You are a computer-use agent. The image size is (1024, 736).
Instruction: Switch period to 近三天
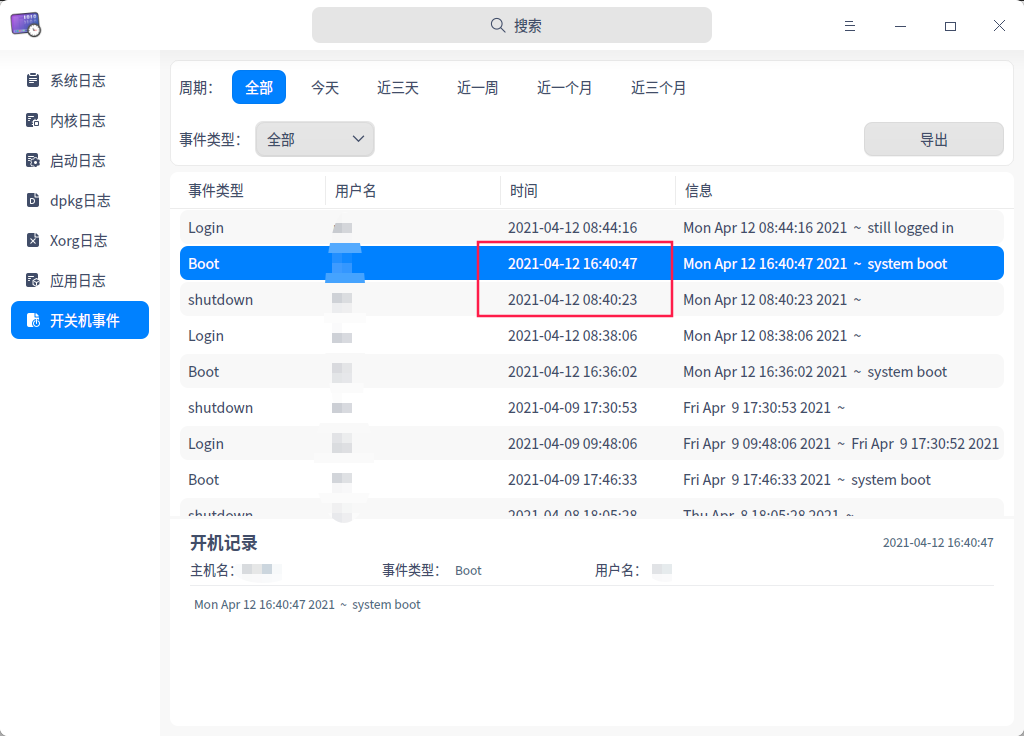click(398, 88)
